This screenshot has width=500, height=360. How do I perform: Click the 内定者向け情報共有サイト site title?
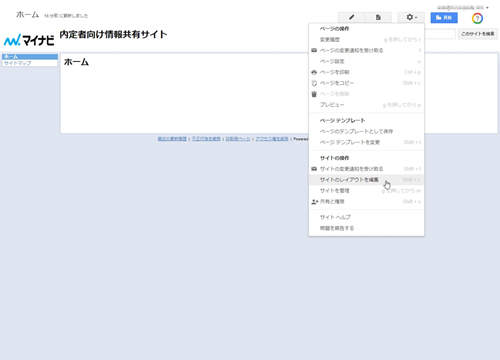[113, 34]
